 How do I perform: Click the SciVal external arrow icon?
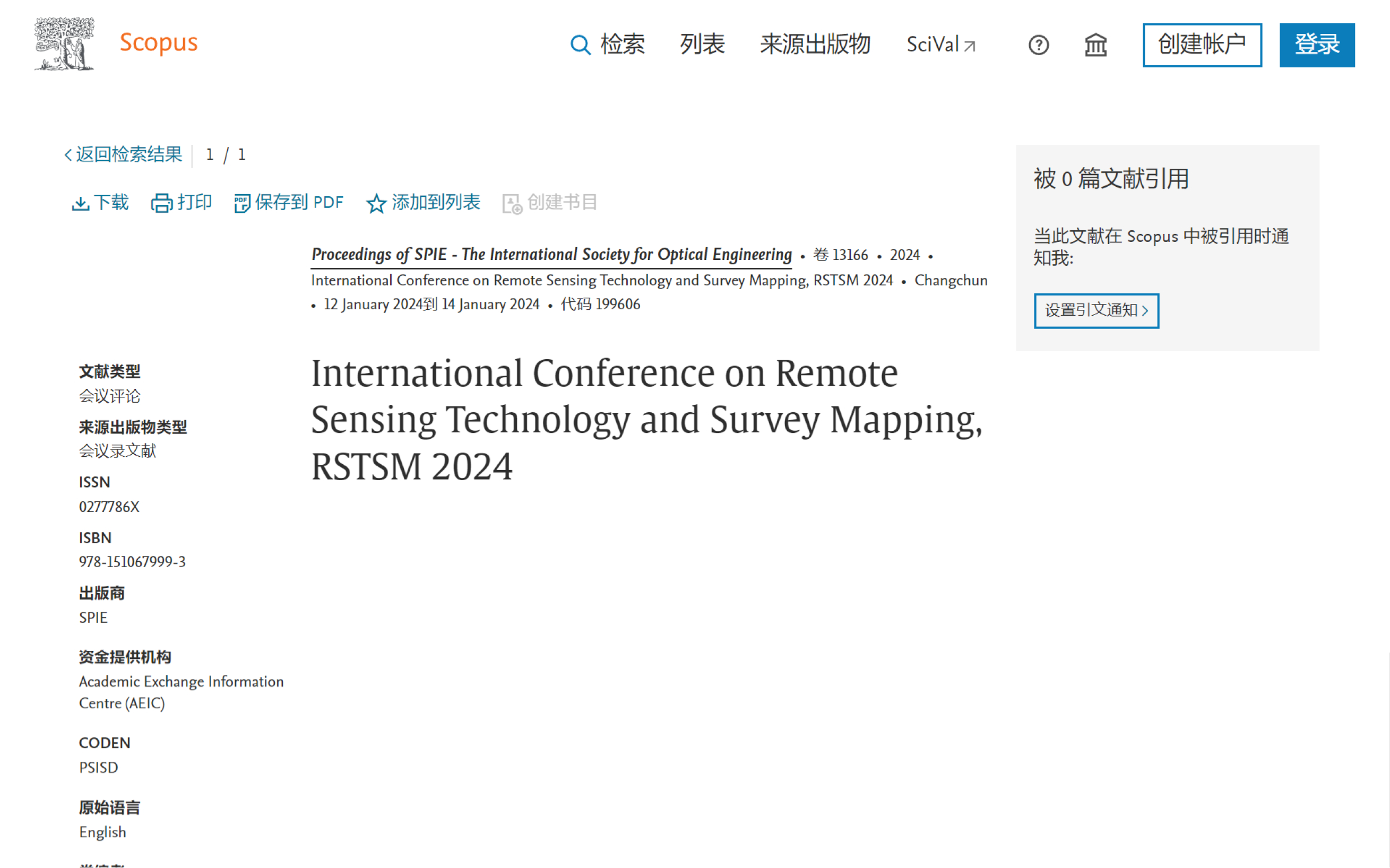pyautogui.click(x=970, y=46)
